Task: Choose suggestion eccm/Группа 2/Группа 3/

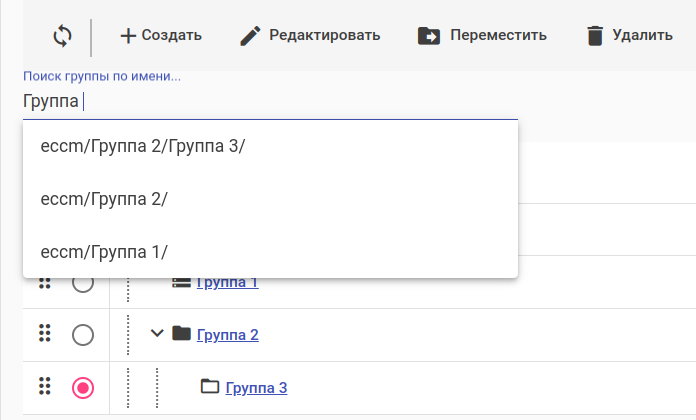Action: [143, 146]
